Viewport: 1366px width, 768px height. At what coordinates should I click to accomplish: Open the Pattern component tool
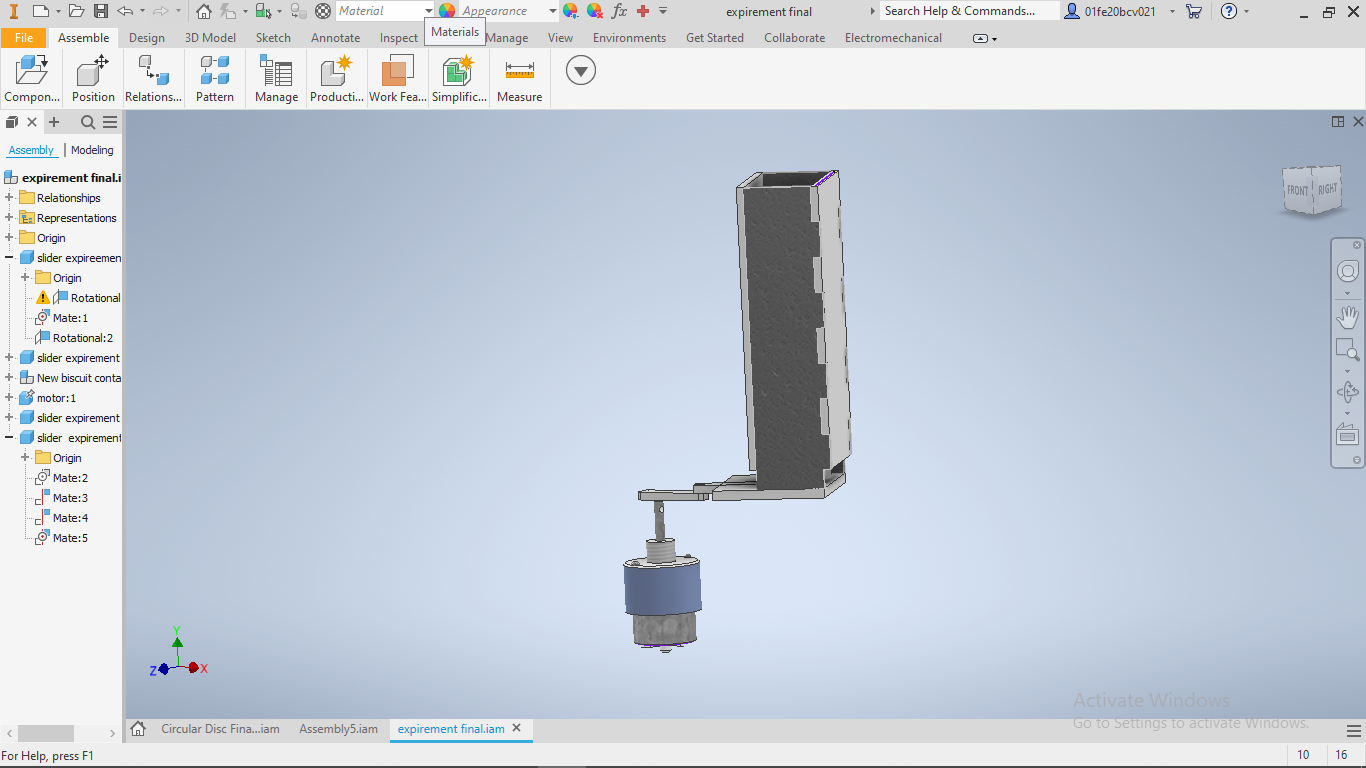215,79
